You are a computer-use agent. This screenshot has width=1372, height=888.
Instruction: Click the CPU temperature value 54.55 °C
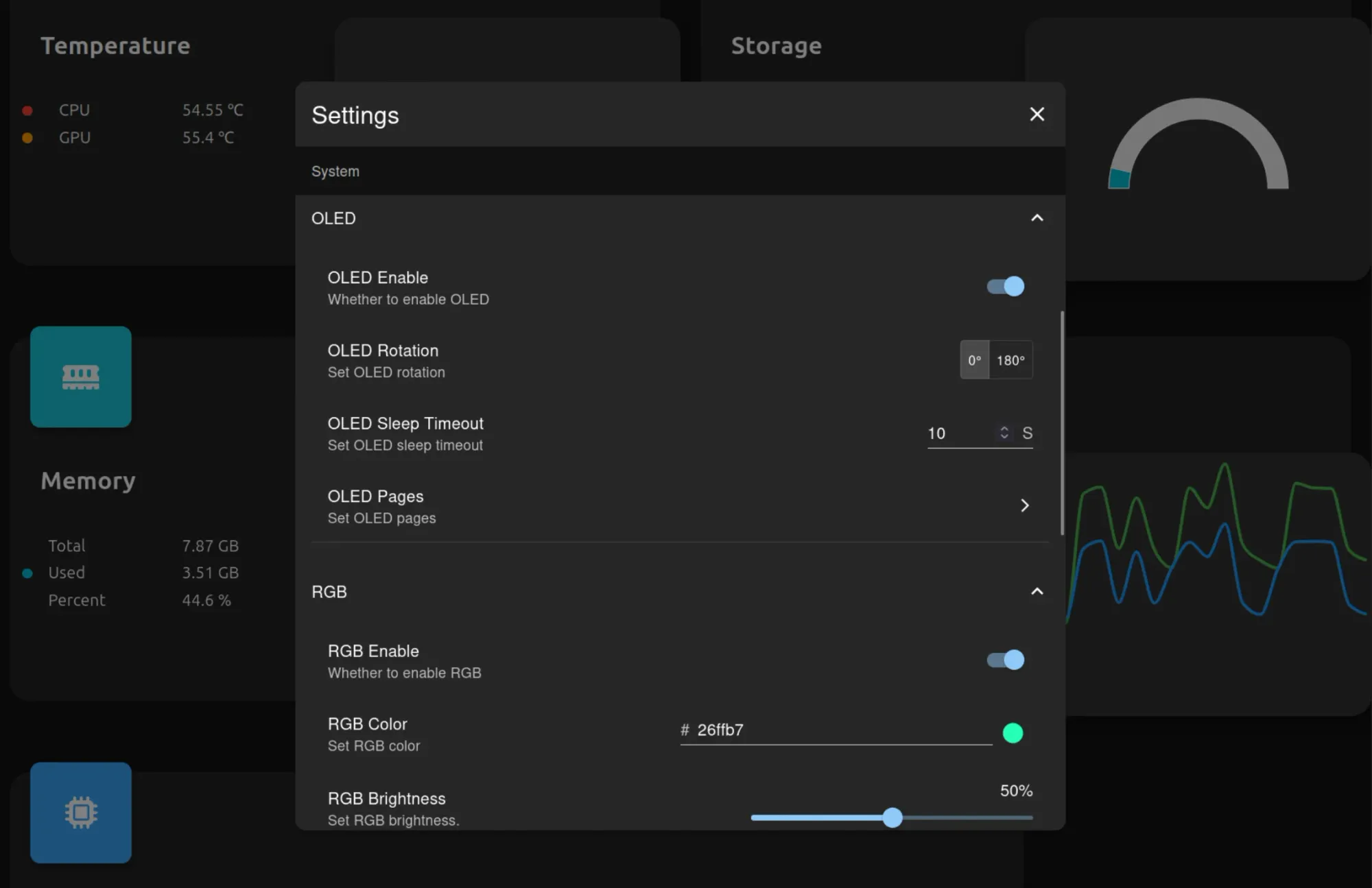click(x=213, y=110)
